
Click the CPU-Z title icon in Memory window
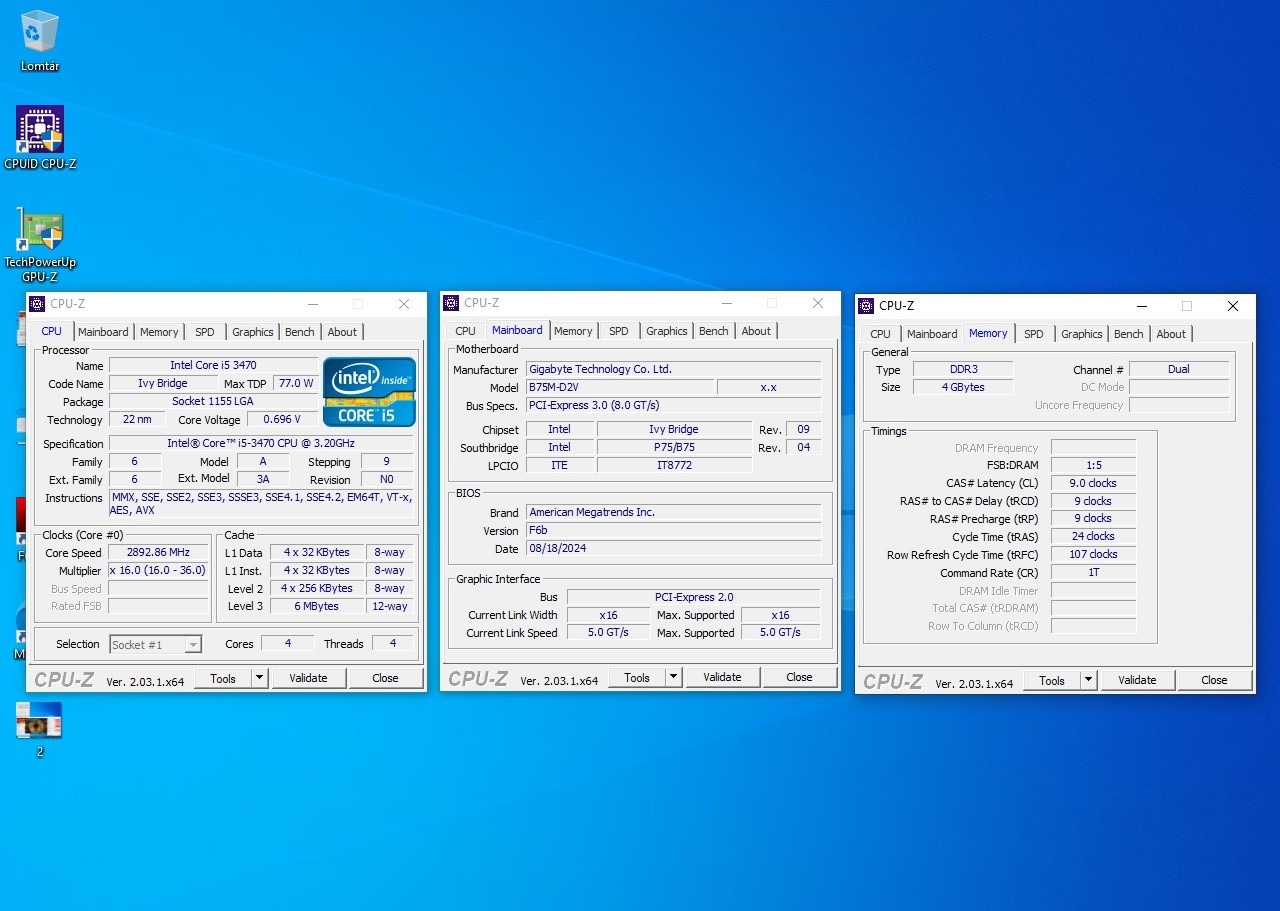pyautogui.click(x=866, y=306)
